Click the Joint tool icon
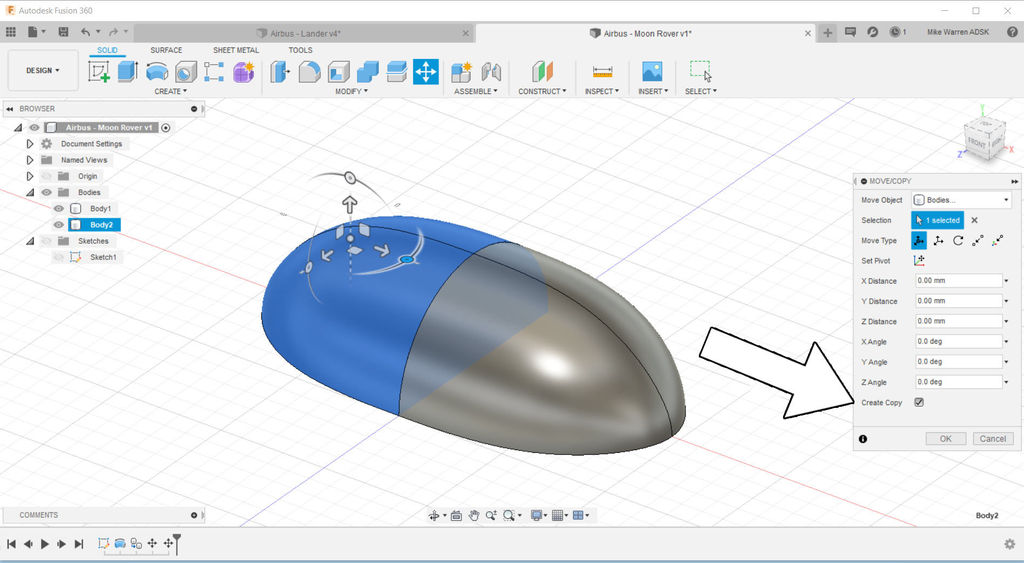The image size is (1024, 563). (x=490, y=72)
